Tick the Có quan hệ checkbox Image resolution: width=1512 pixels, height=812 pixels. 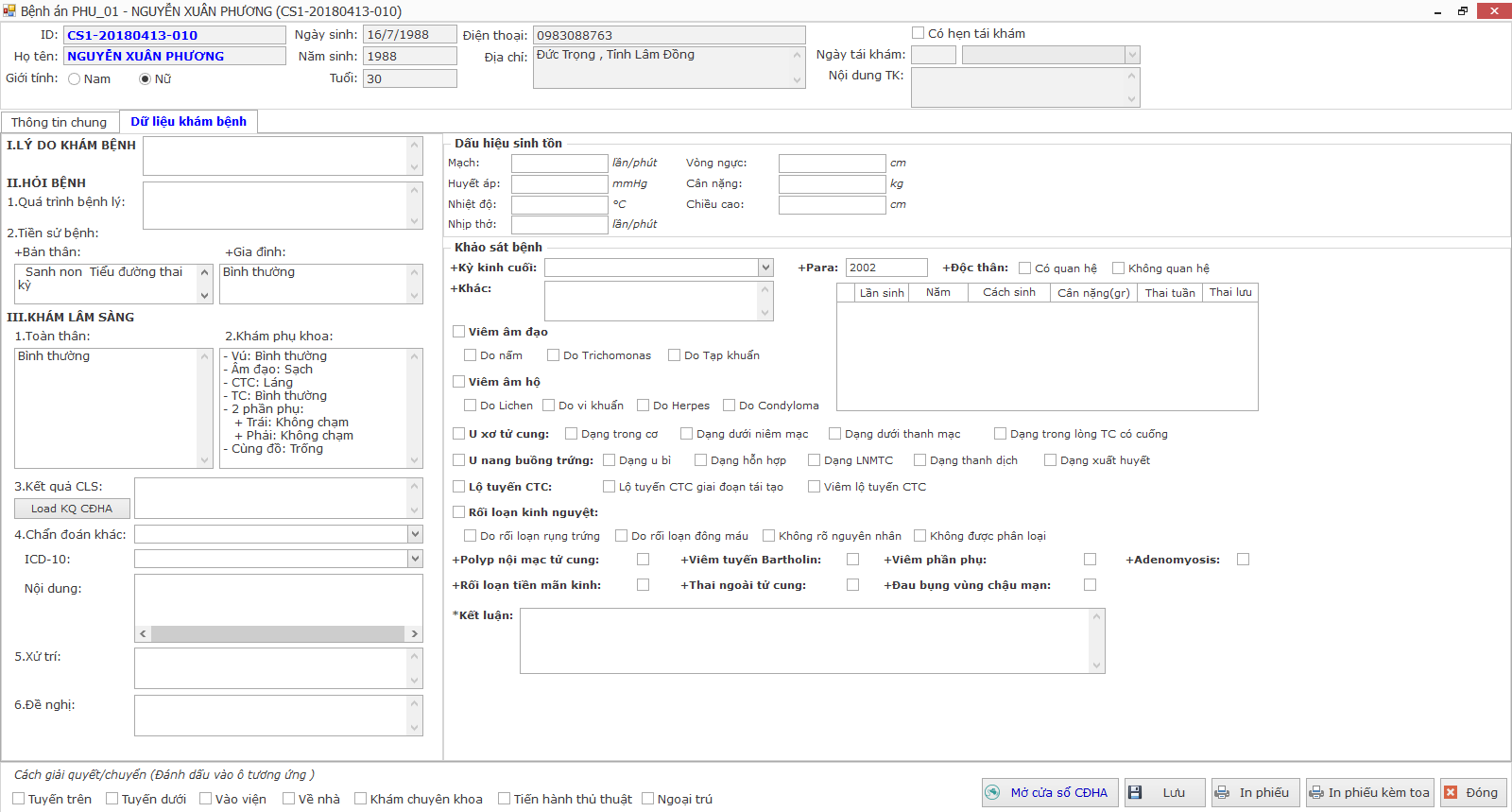pos(1024,268)
